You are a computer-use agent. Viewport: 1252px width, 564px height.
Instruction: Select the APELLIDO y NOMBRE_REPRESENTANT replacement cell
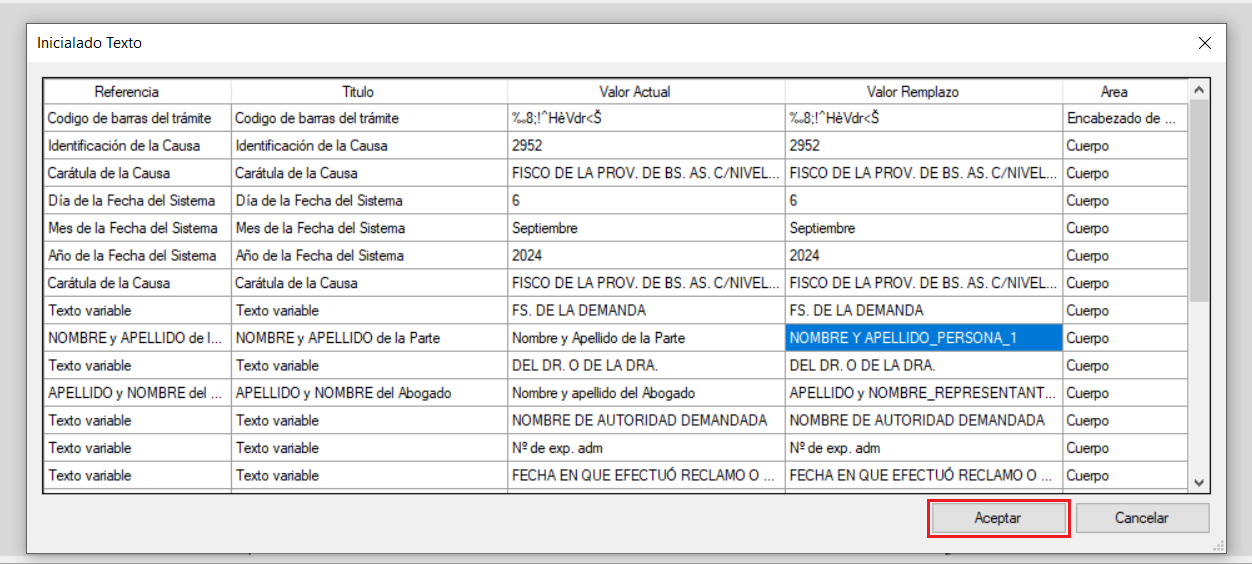tap(923, 393)
